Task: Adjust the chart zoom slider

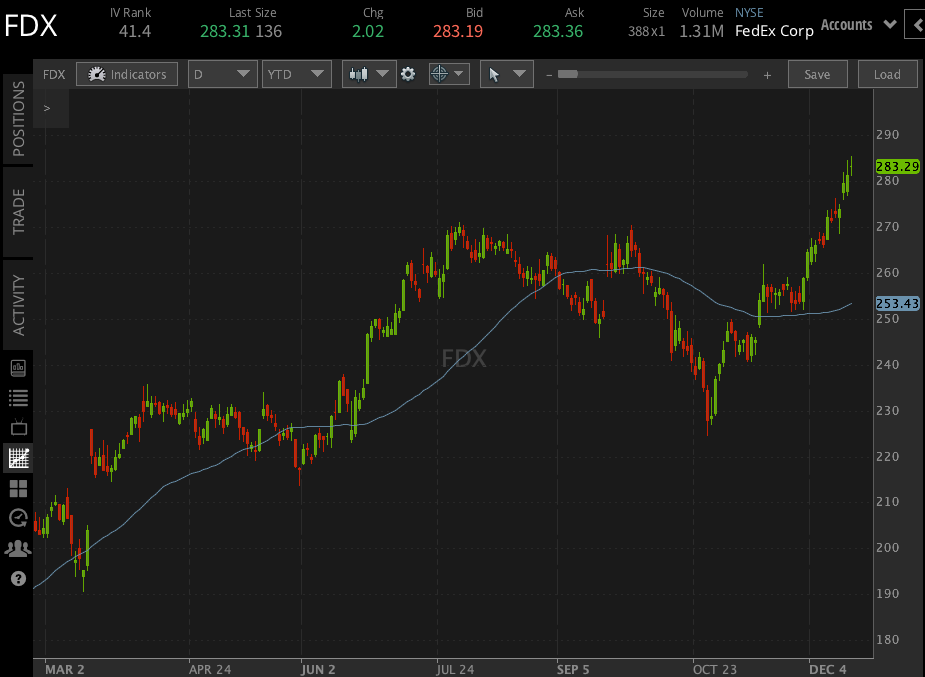Action: (568, 73)
